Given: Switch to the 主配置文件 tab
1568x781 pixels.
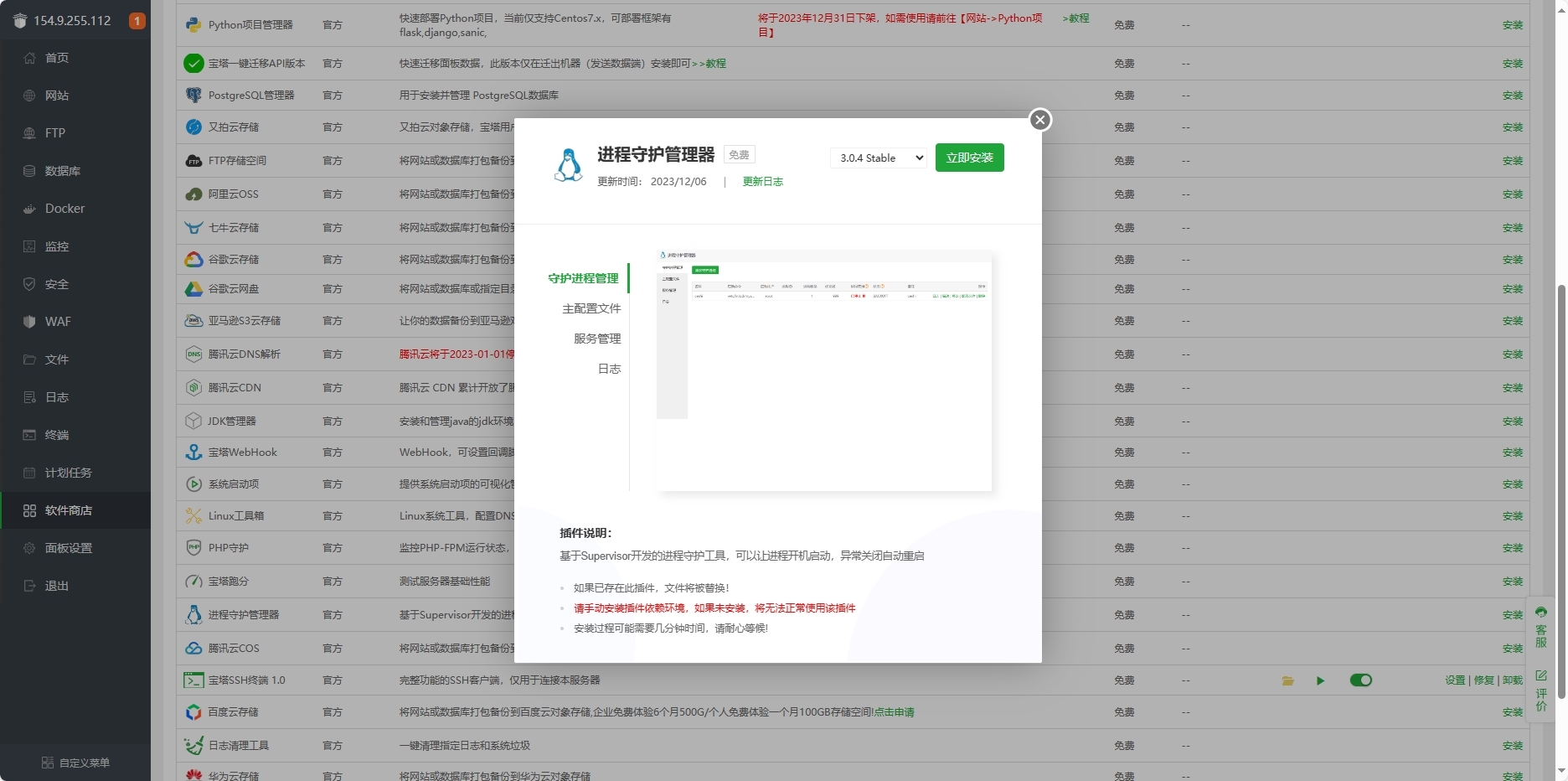Looking at the screenshot, I should pyautogui.click(x=591, y=308).
